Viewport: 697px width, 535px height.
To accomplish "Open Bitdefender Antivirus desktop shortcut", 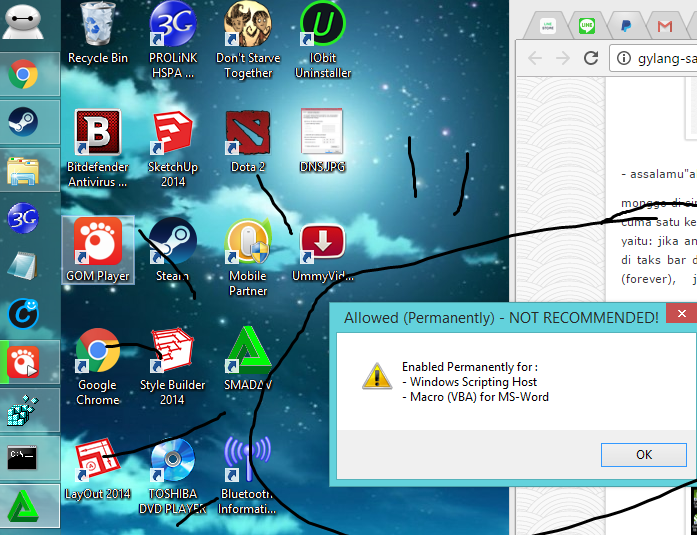I will point(97,149).
